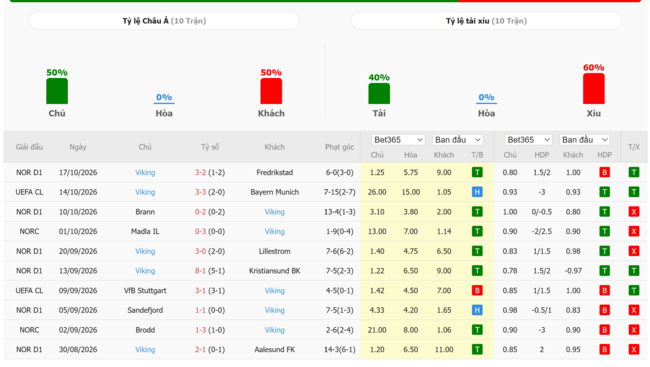Click green T/X badge in VfB Stuttgart row
Screen dimensions: 650x367
(634, 291)
